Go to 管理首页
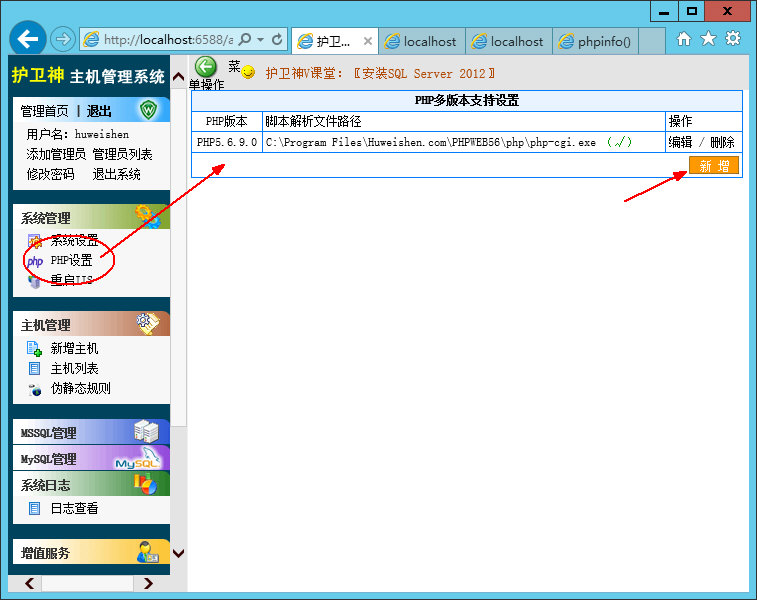Viewport: 757px width, 600px height. (x=44, y=111)
